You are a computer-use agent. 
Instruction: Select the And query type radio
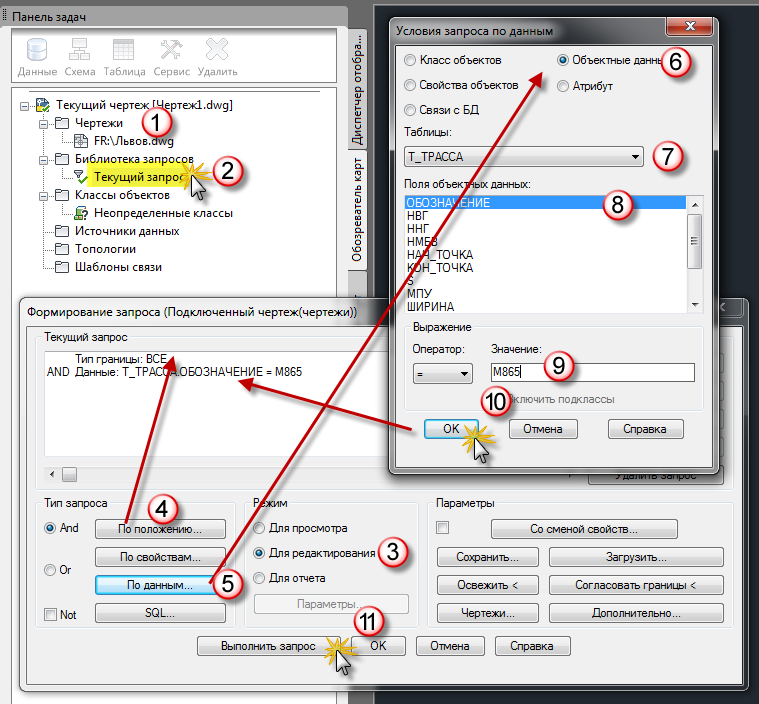[x=50, y=528]
